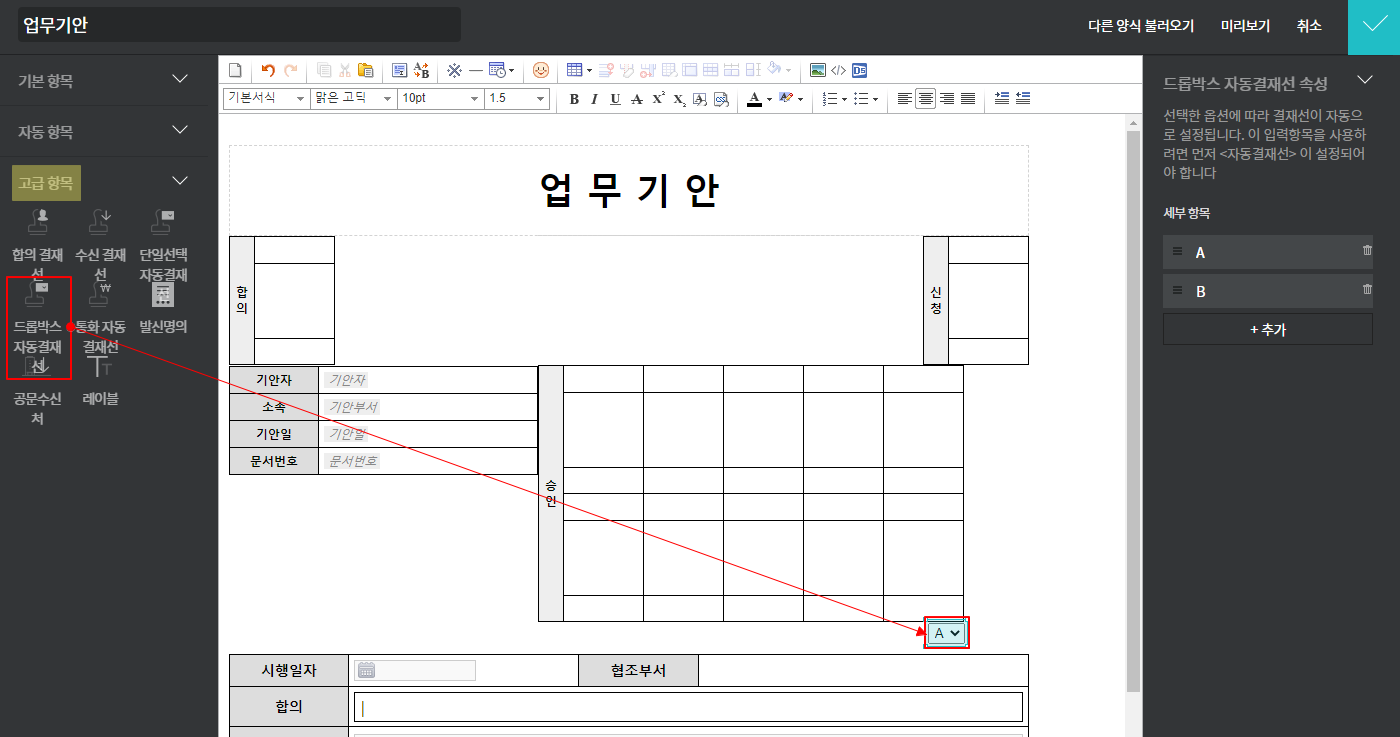Image resolution: width=1400 pixels, height=737 pixels.
Task: Choose the 레이블 label item icon
Action: click(x=100, y=367)
